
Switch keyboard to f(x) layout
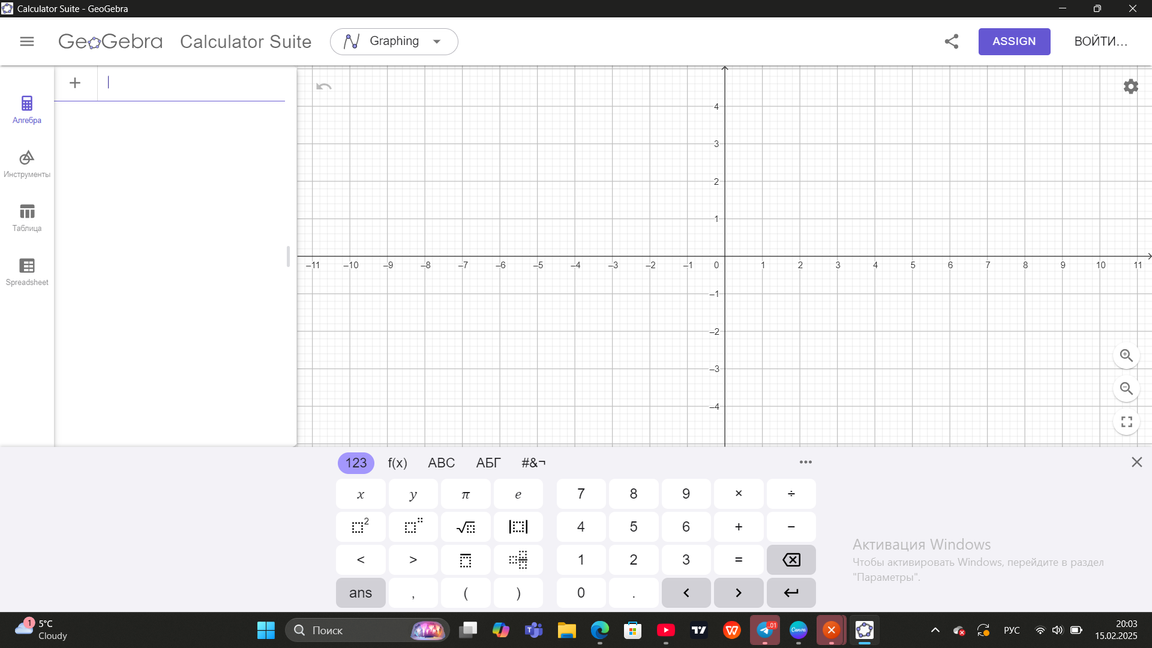click(x=397, y=463)
